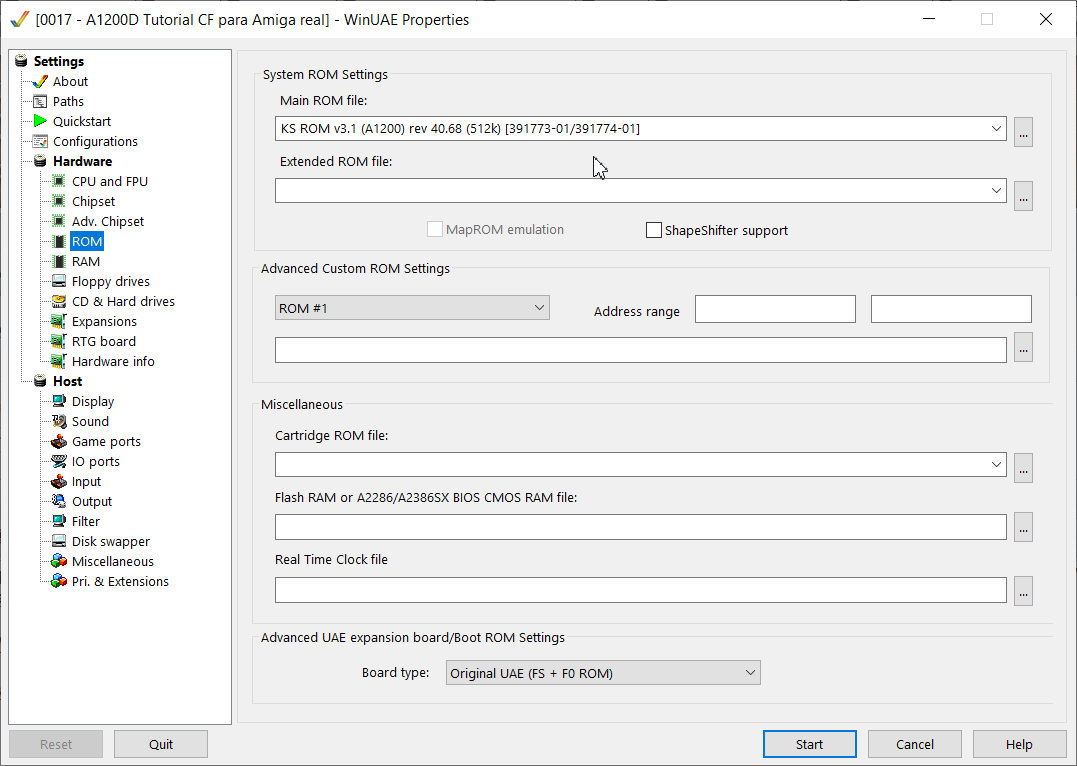This screenshot has height=766, width=1077.
Task: Click the Cancel button
Action: (x=914, y=744)
